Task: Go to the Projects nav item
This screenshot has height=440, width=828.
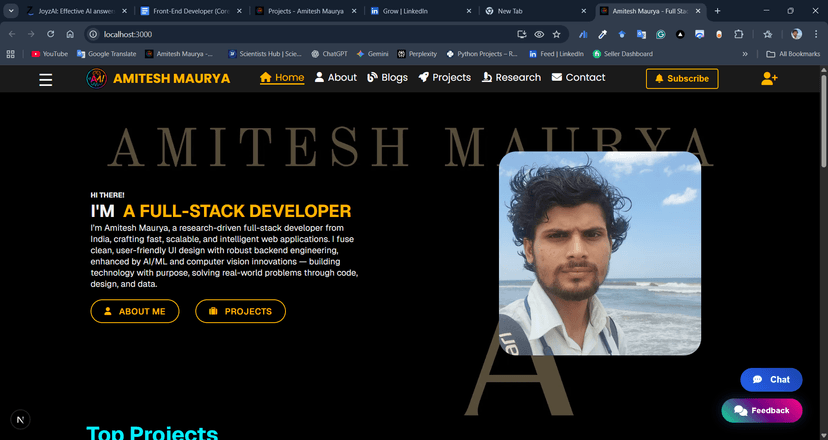Action: point(444,77)
